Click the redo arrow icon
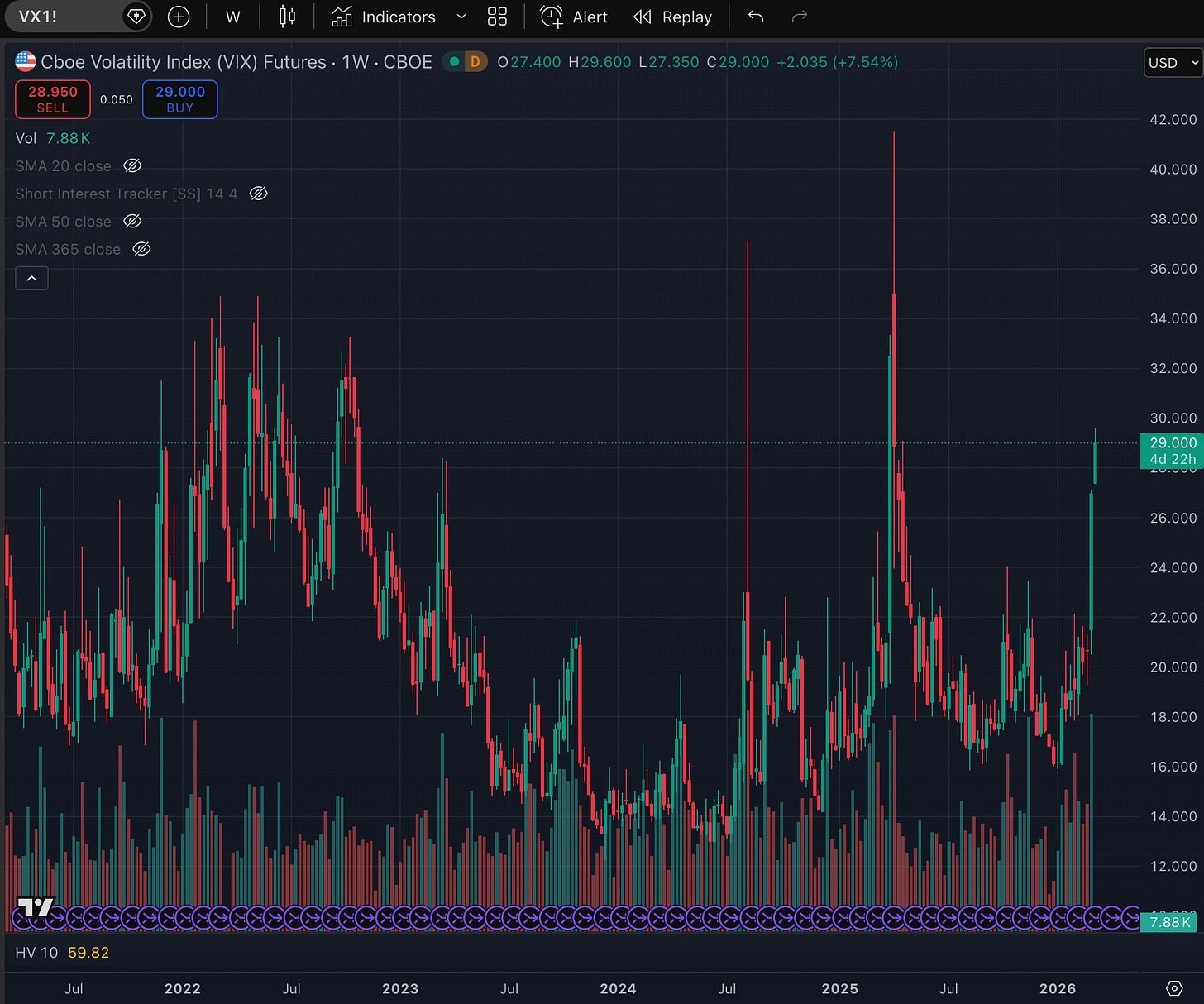This screenshot has width=1204, height=1004. click(x=798, y=17)
